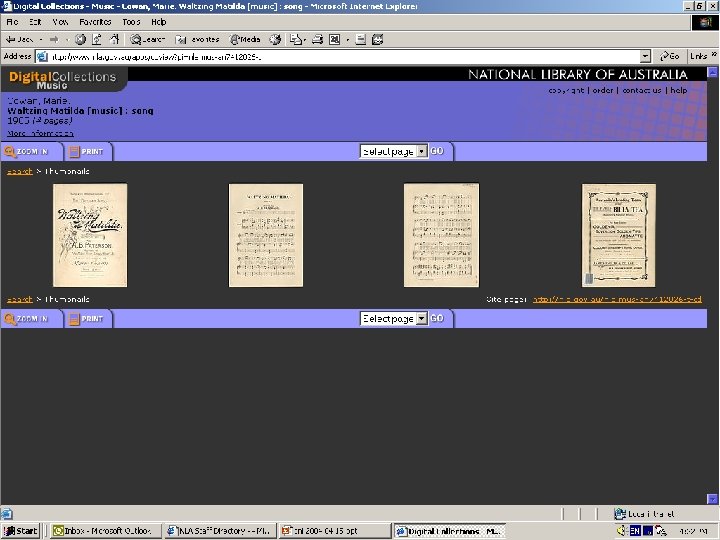Open the Search pane from the toolbar

pyautogui.click(x=147, y=39)
